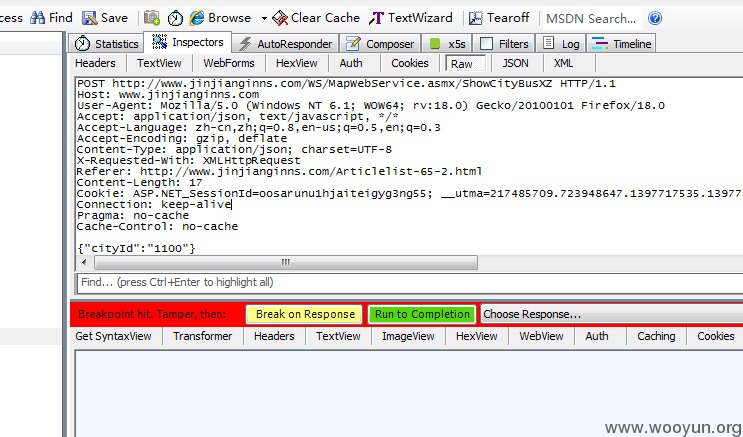Click the User-Agent header line

[371, 106]
